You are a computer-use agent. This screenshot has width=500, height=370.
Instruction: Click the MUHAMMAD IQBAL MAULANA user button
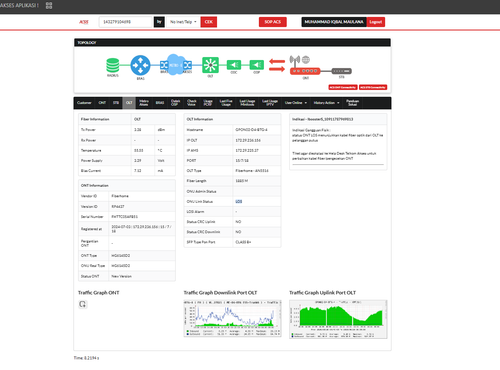(334, 22)
